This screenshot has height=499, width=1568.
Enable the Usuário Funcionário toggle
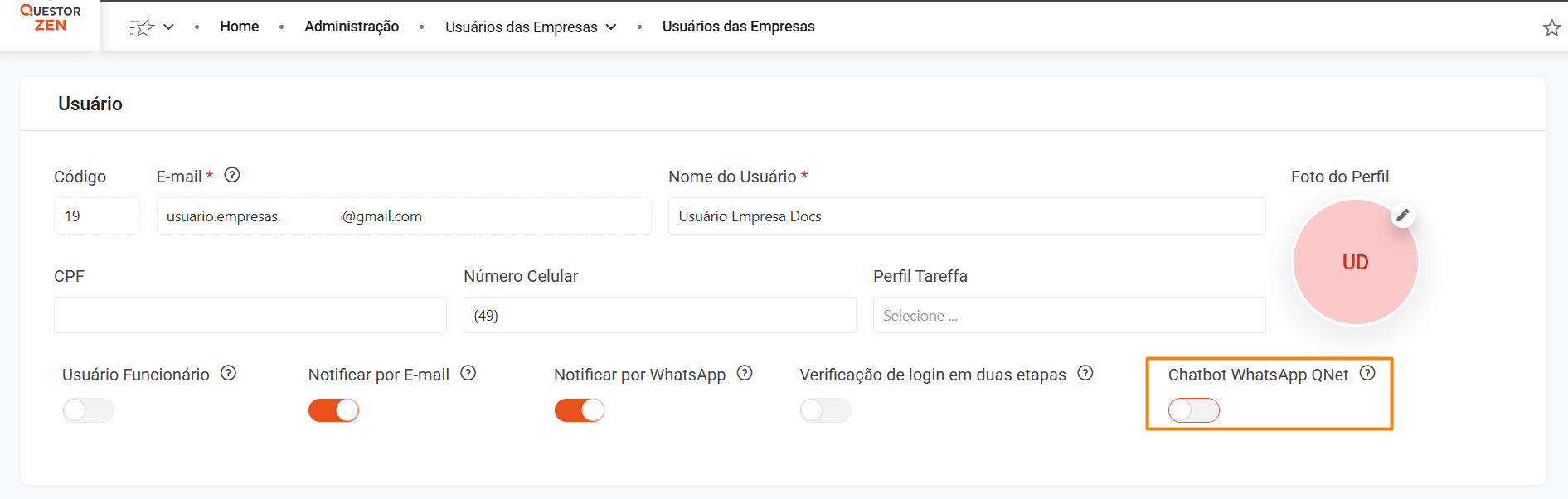89,410
